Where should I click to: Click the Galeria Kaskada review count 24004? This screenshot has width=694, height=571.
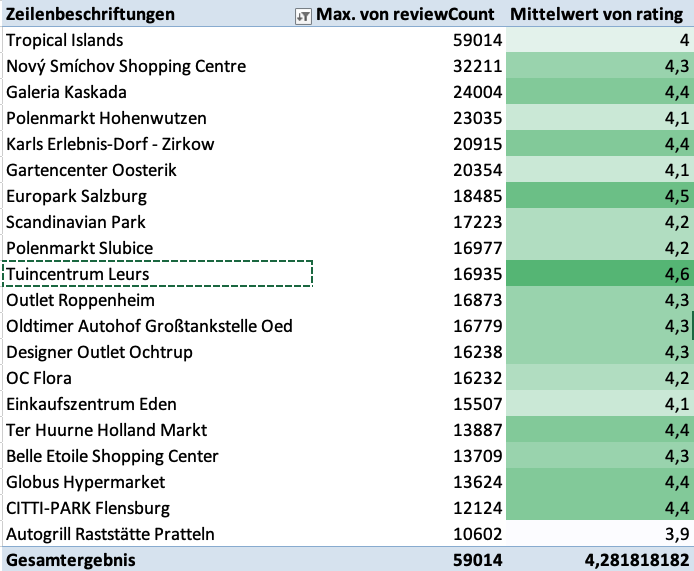point(477,92)
